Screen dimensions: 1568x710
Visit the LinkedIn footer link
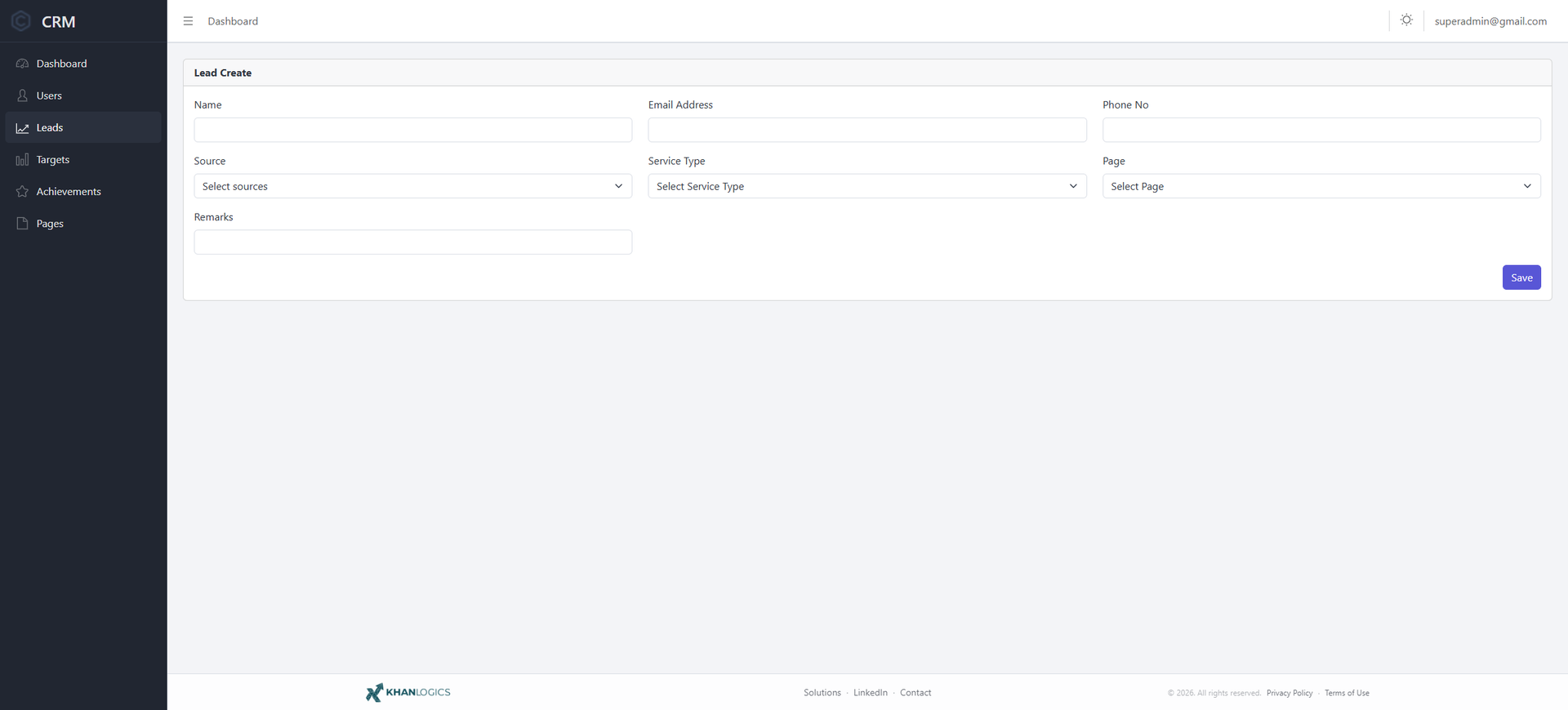click(871, 693)
